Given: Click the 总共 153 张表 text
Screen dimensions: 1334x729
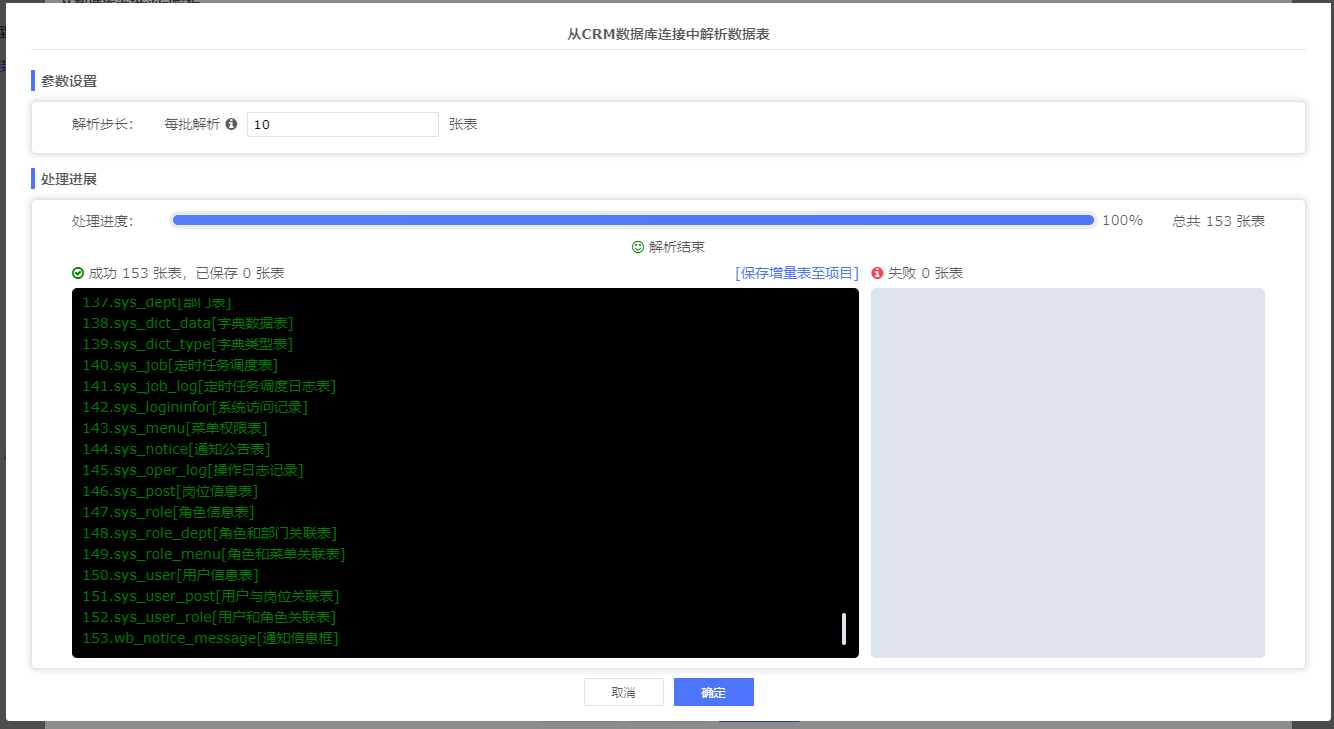Looking at the screenshot, I should pos(1219,221).
